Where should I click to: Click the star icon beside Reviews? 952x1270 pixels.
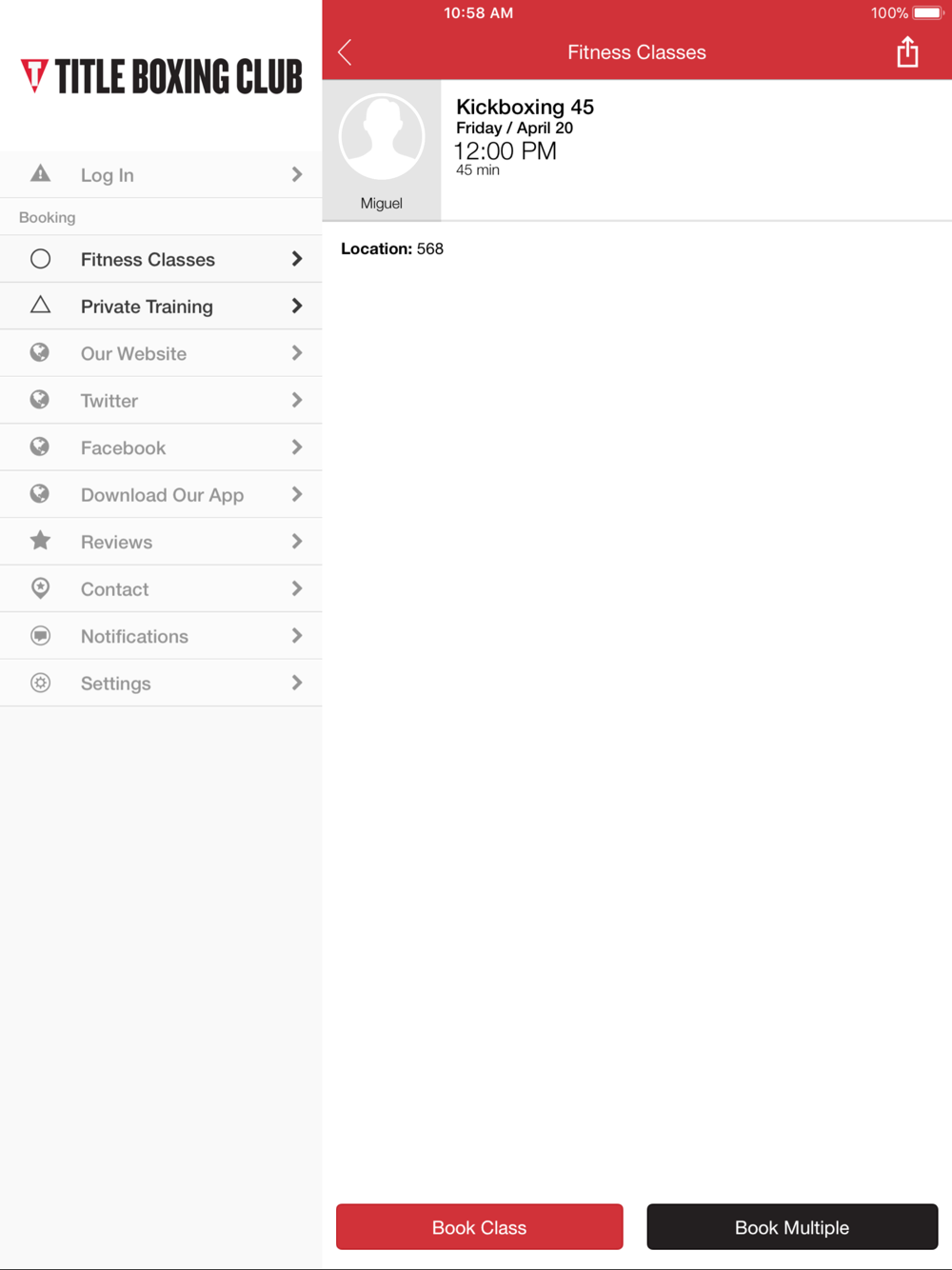(x=40, y=542)
